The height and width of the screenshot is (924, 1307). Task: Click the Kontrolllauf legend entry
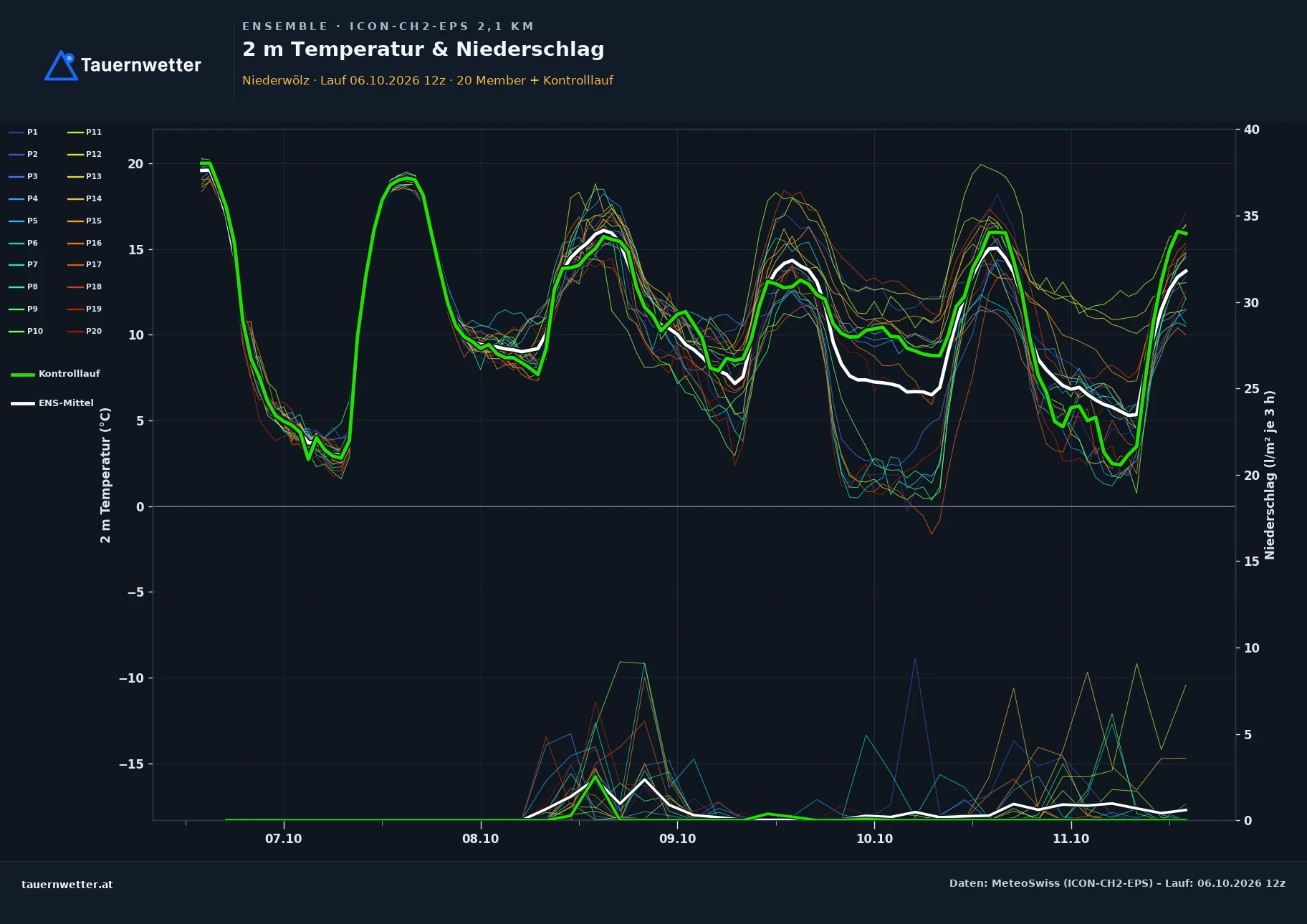[55, 374]
